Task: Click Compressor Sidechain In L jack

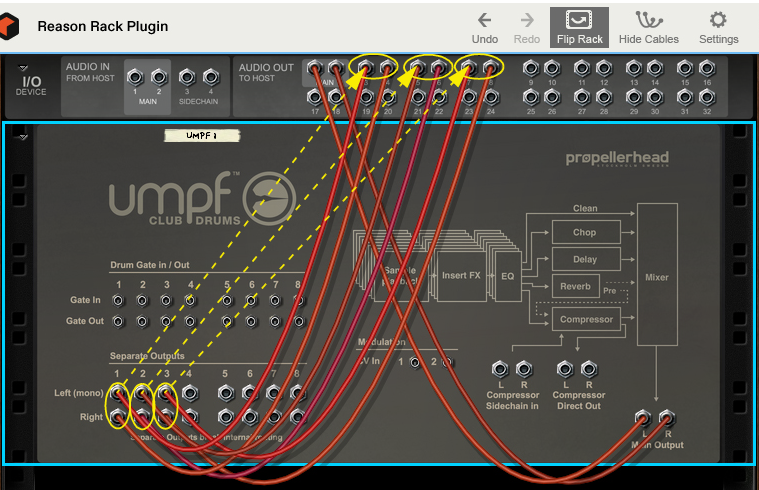Action: (500, 369)
